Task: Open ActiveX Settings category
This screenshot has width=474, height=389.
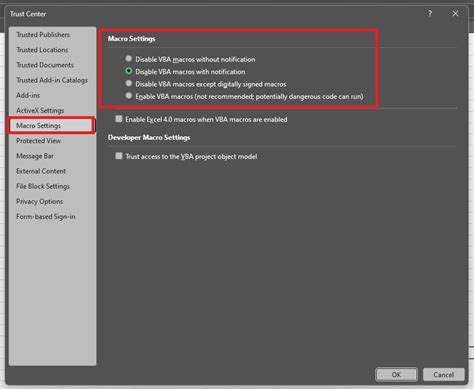Action: point(40,110)
